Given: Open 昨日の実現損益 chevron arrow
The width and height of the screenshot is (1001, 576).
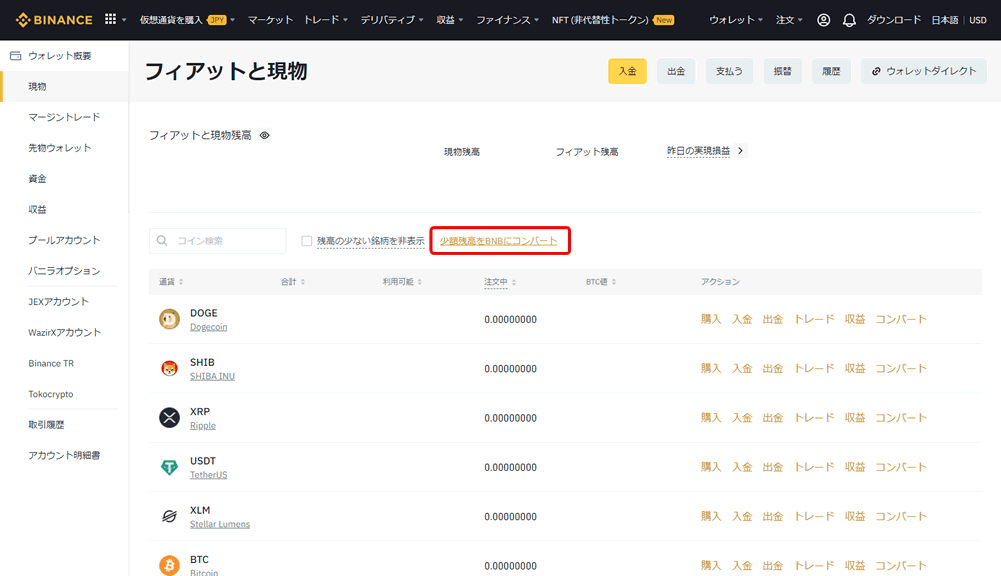Looking at the screenshot, I should [x=741, y=151].
